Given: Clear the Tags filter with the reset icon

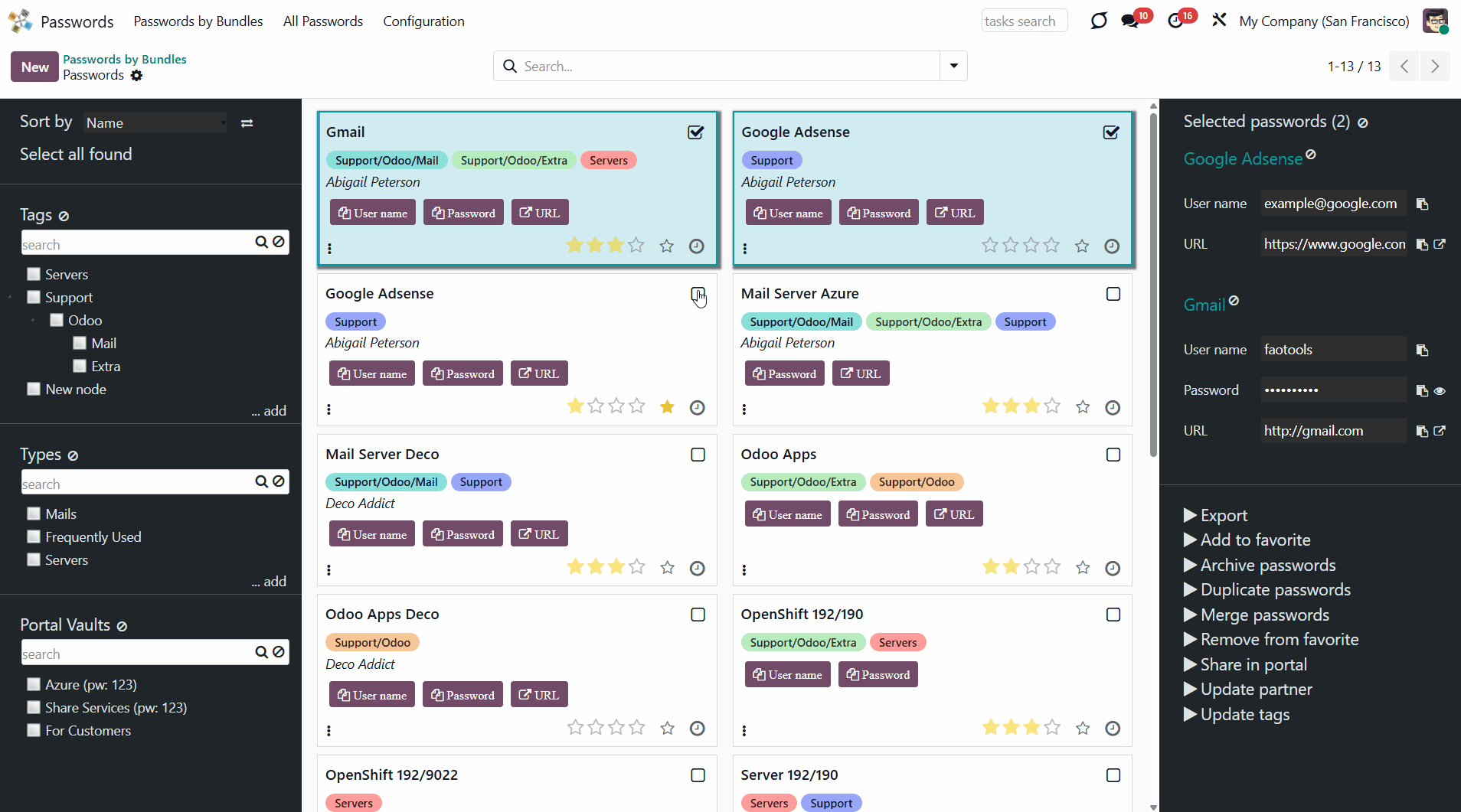Looking at the screenshot, I should 64,217.
